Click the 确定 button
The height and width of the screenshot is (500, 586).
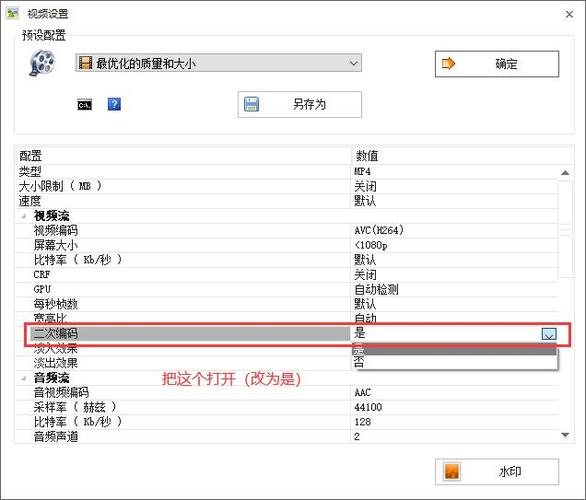tap(497, 64)
